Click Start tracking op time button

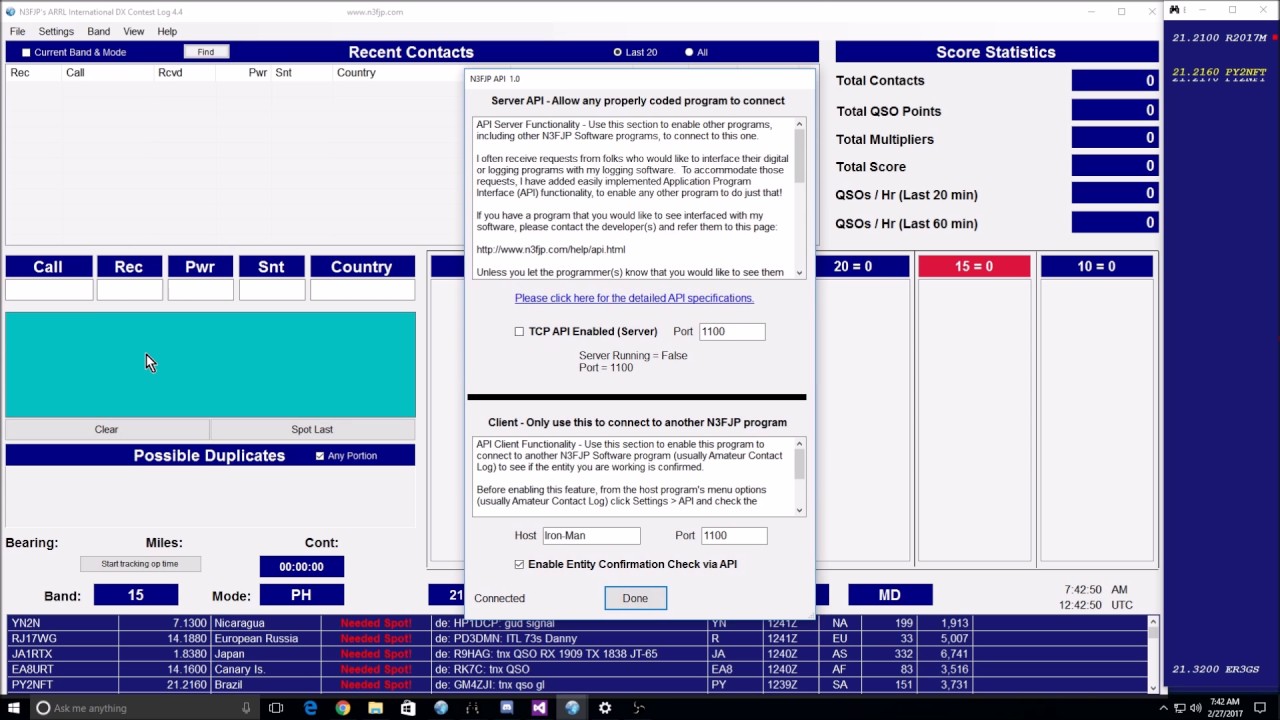click(x=140, y=564)
